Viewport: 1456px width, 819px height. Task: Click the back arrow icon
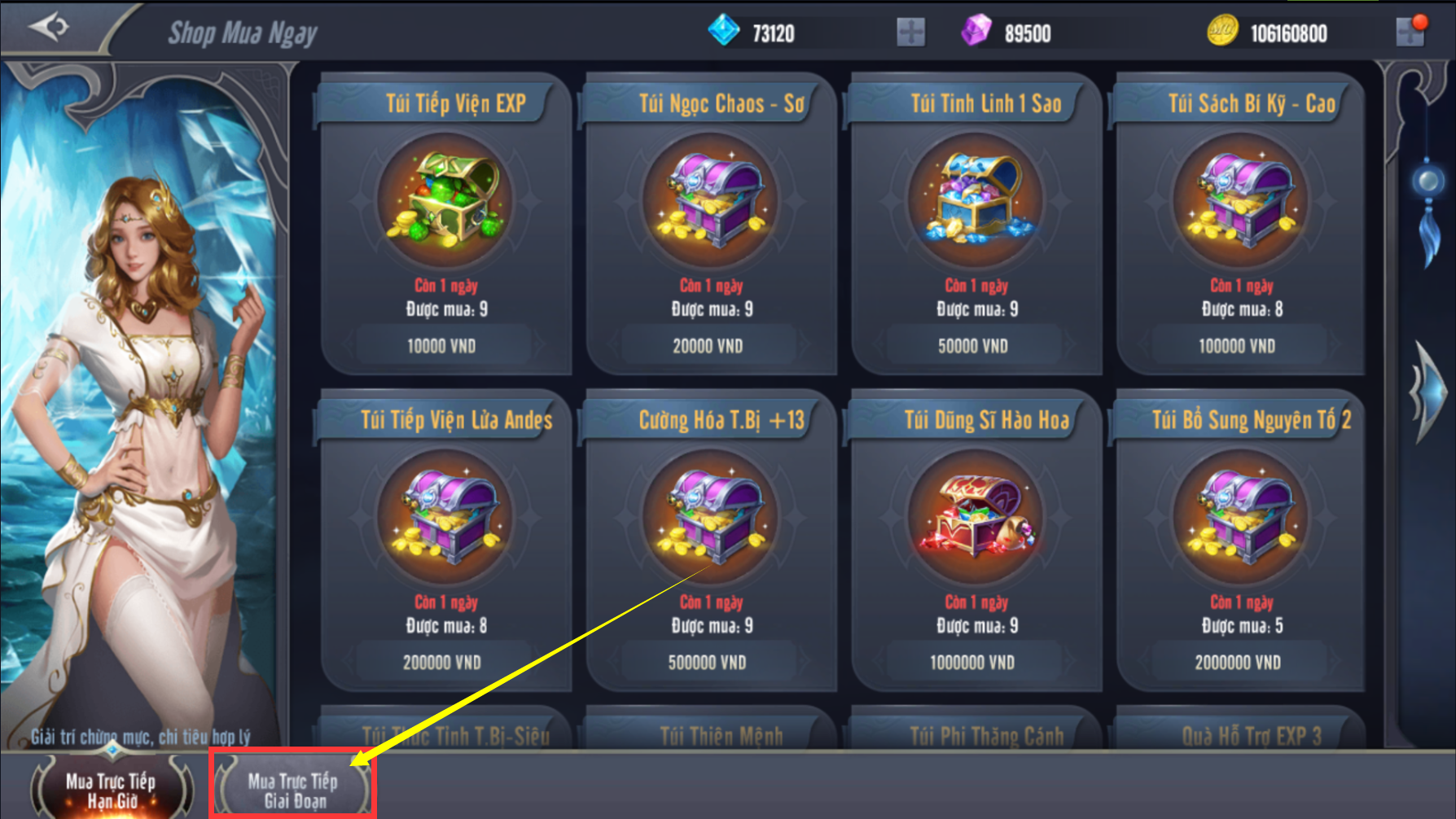point(49,27)
